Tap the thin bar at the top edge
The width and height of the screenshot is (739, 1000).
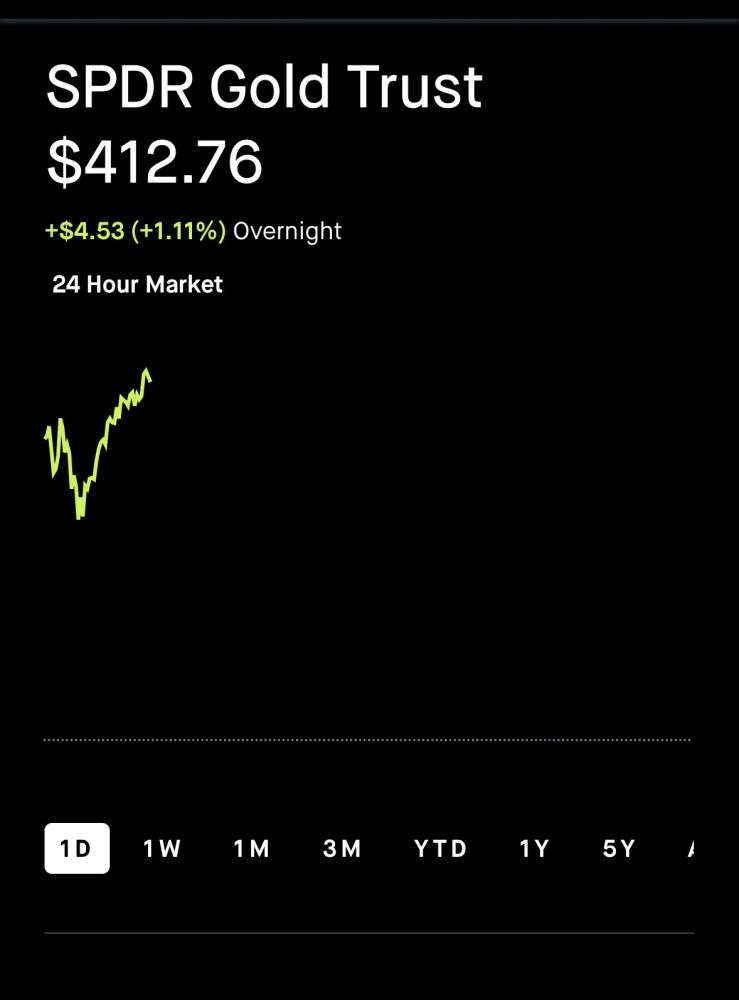click(x=368, y=20)
